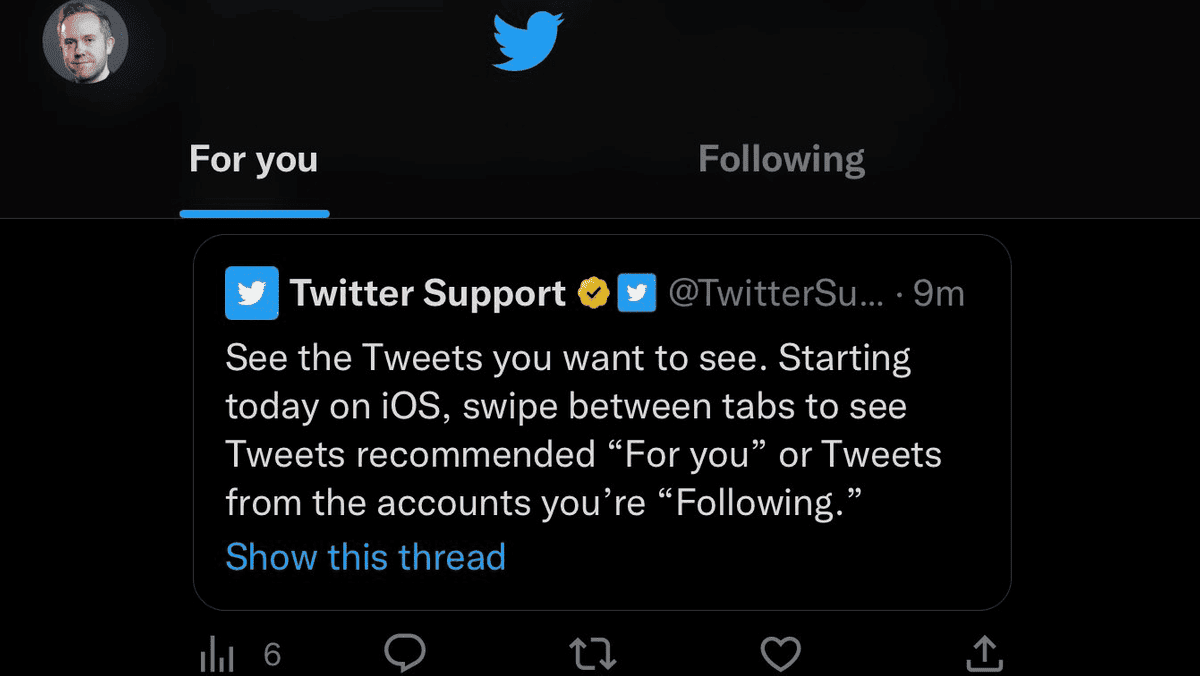The image size is (1200, 676).
Task: Share the tweet via upload icon
Action: [985, 654]
